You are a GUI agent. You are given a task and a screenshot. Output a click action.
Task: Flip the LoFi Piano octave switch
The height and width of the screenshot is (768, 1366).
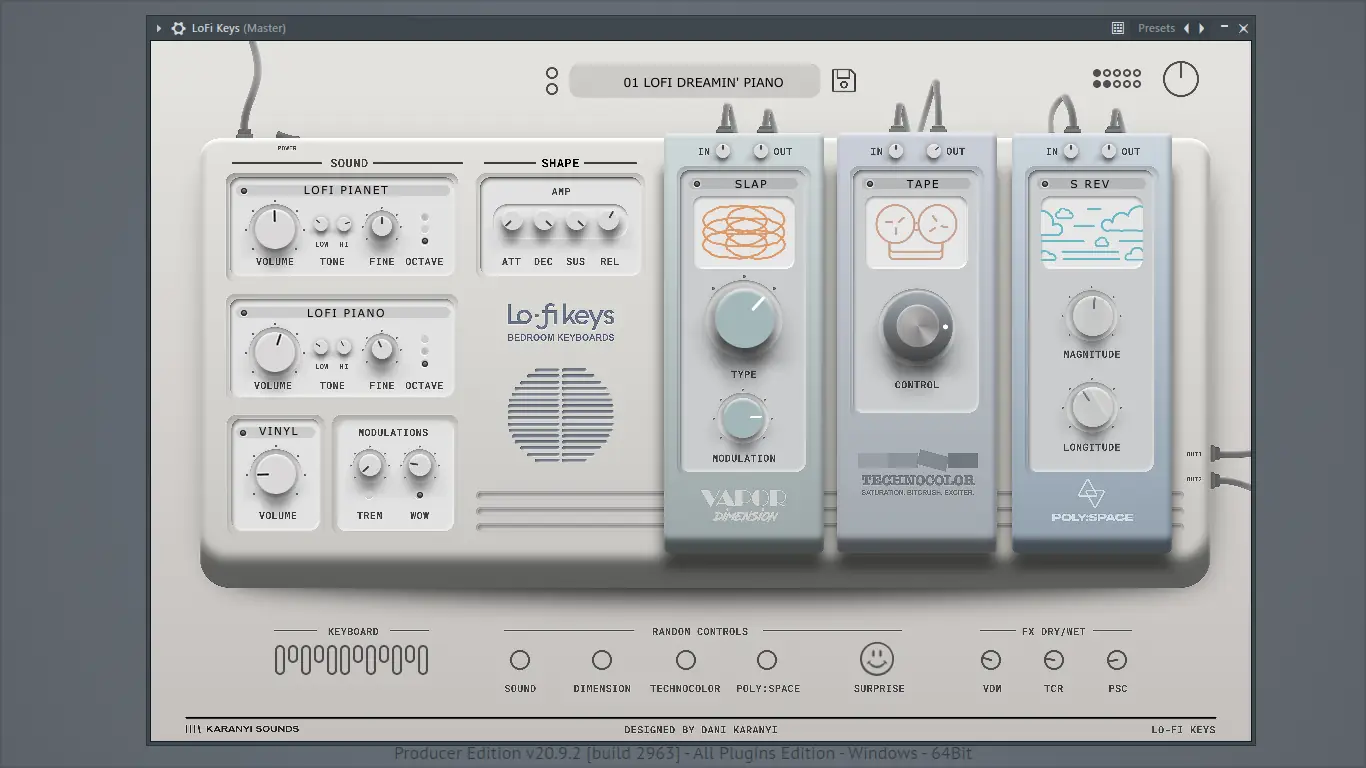(x=425, y=352)
